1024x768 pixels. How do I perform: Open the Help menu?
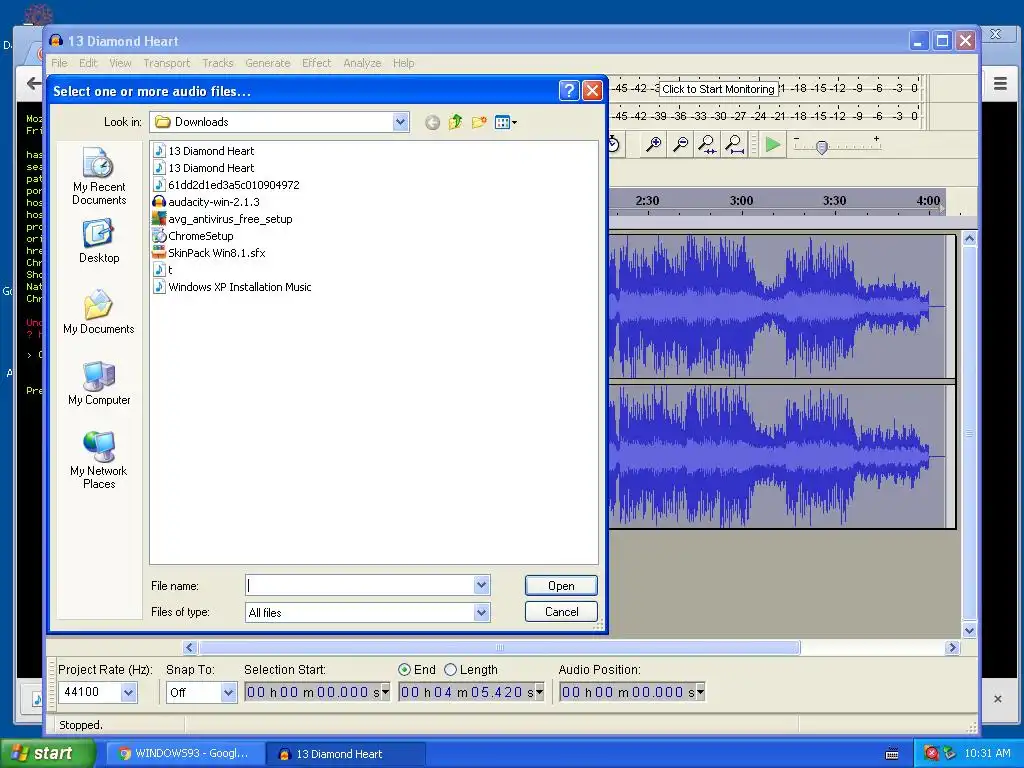(404, 63)
